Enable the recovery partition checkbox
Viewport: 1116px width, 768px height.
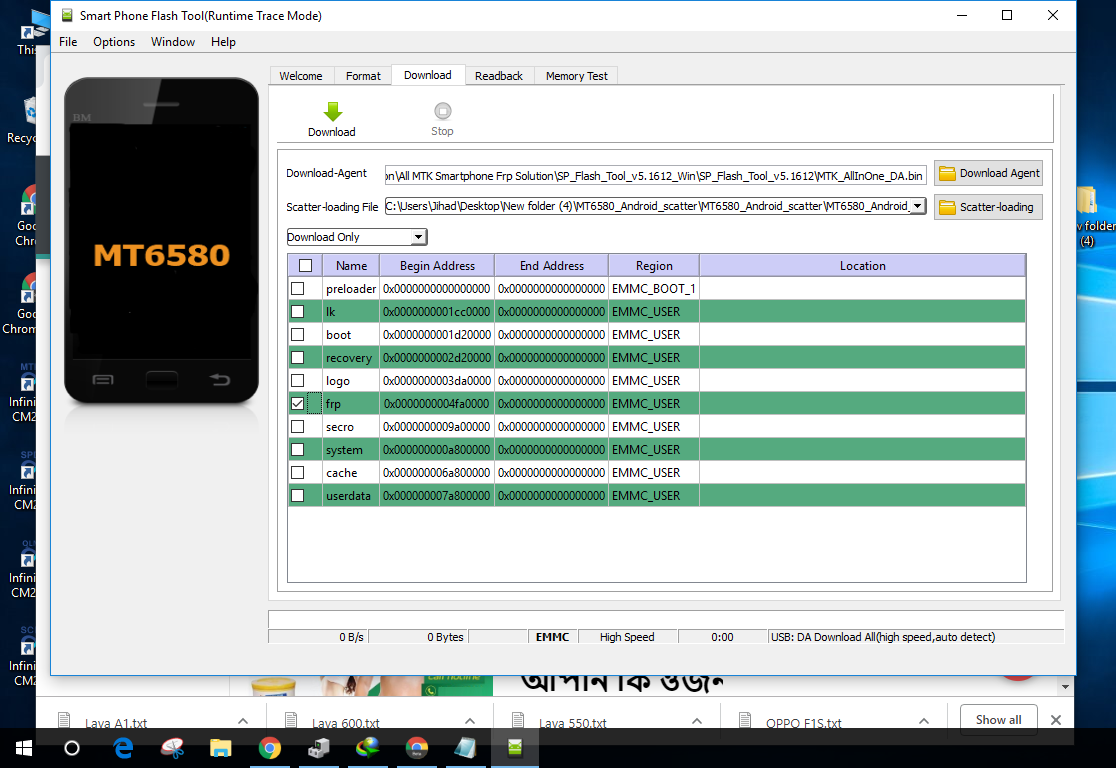pos(298,357)
